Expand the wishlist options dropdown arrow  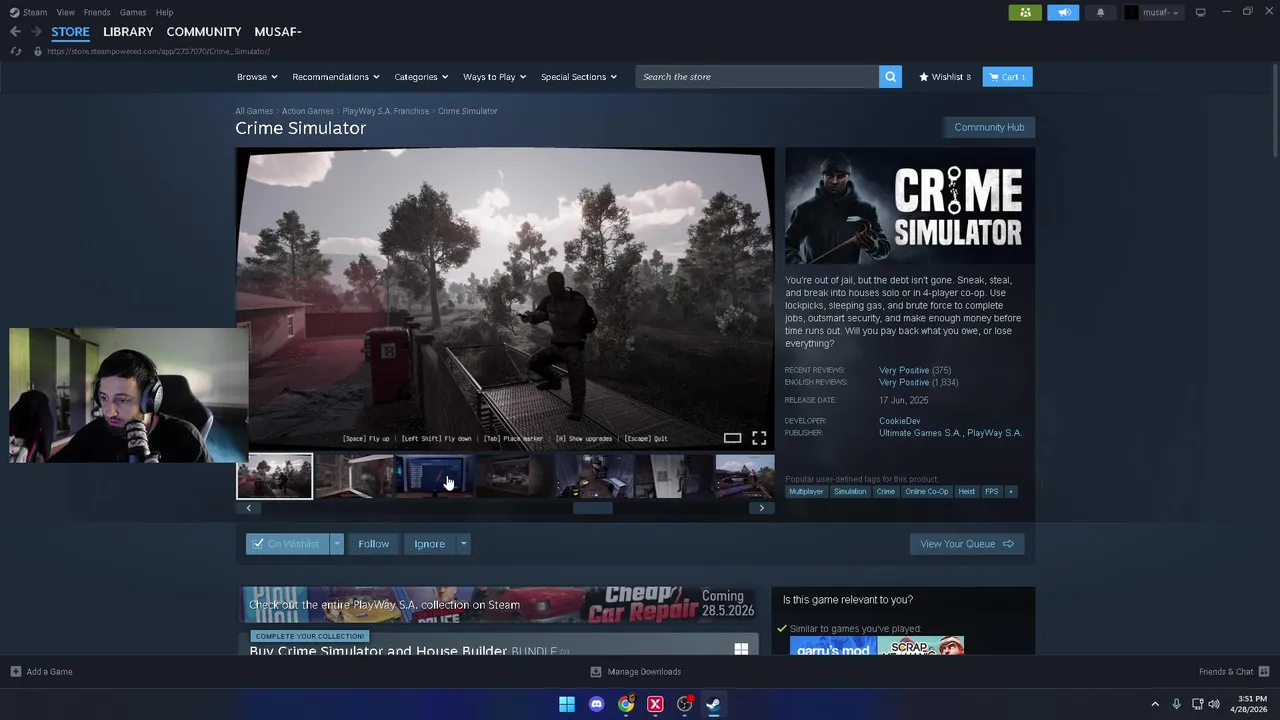337,544
